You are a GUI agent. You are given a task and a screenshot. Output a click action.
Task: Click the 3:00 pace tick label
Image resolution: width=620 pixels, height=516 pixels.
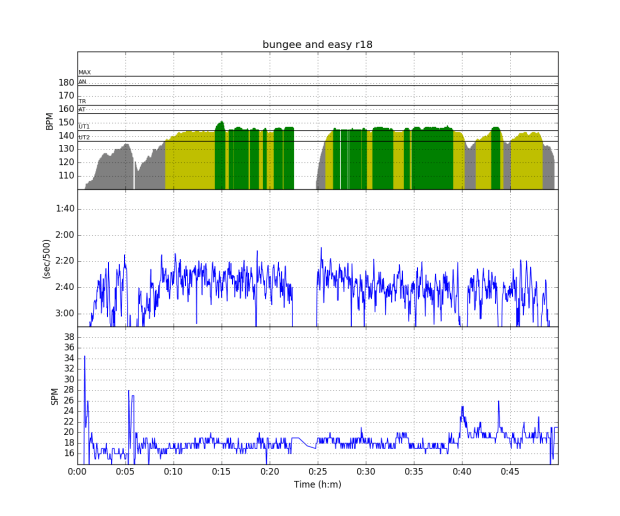tap(64, 313)
